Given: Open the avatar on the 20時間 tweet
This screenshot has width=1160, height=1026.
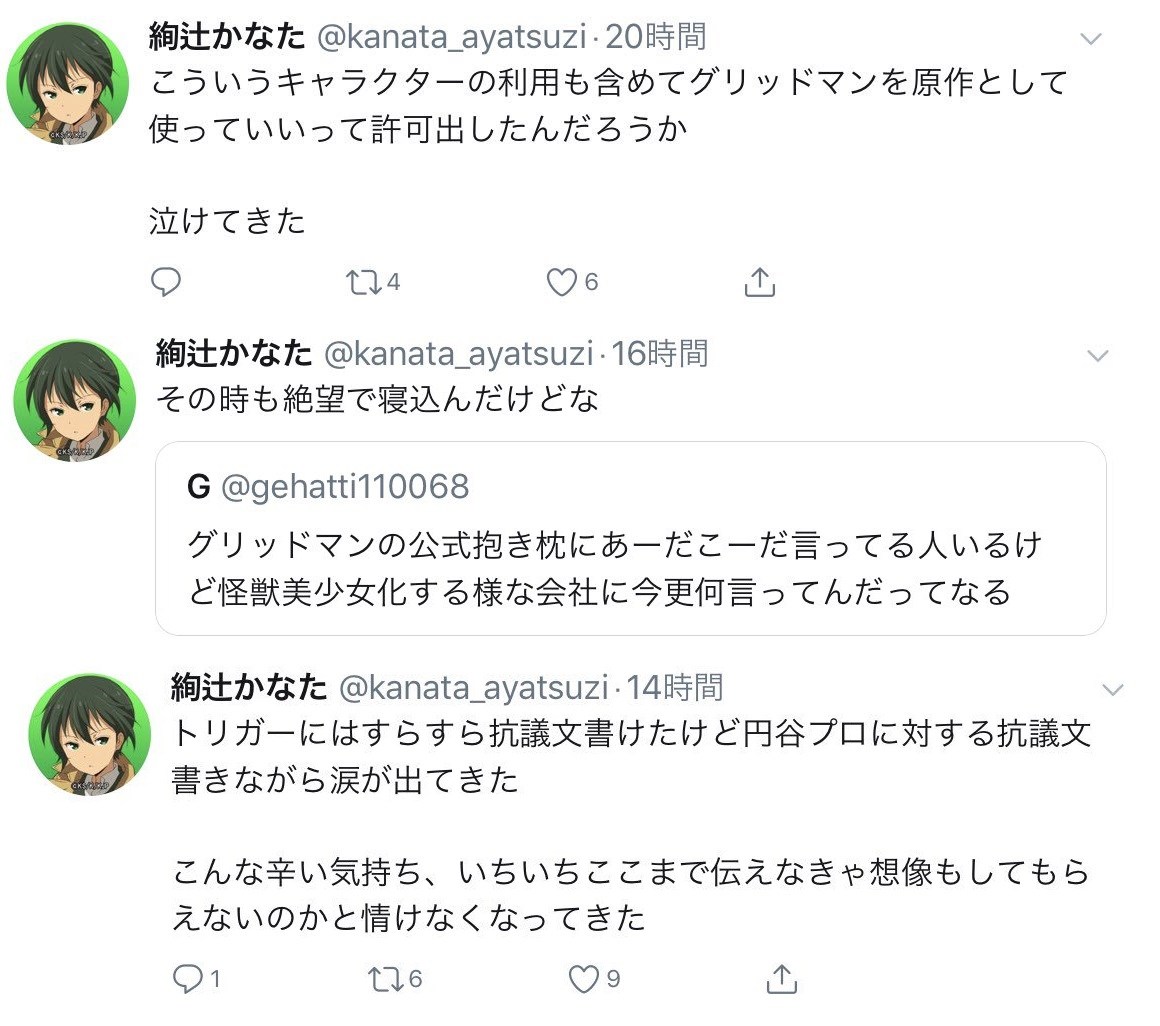Looking at the screenshot, I should pyautogui.click(x=66, y=84).
